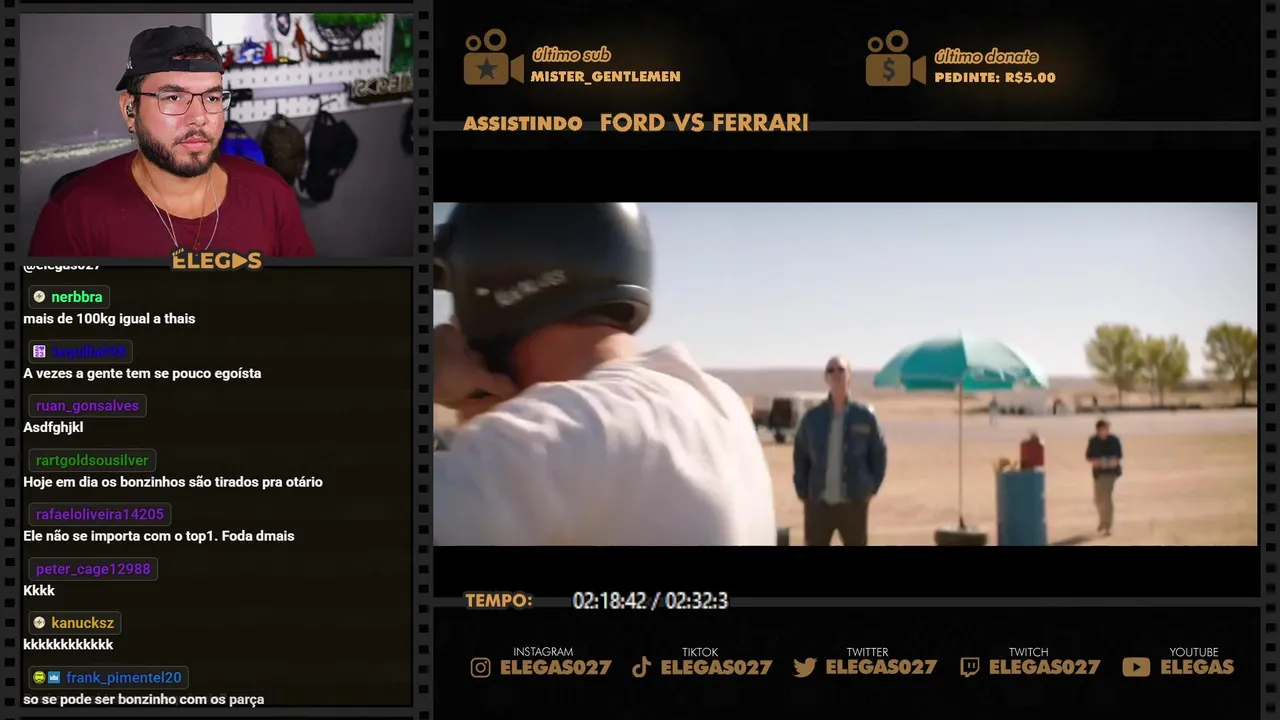Click the TEMPO label
The image size is (1280, 720).
pyautogui.click(x=499, y=601)
